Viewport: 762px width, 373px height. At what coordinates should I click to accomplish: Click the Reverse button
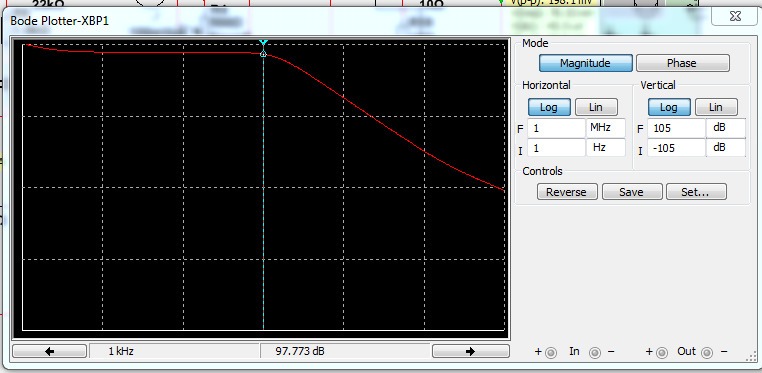(566, 192)
